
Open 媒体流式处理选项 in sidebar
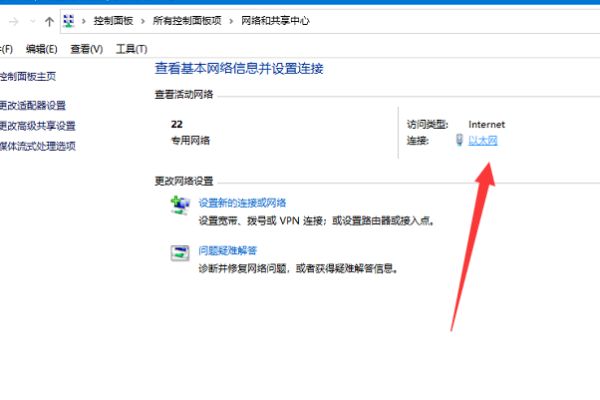click(x=38, y=146)
